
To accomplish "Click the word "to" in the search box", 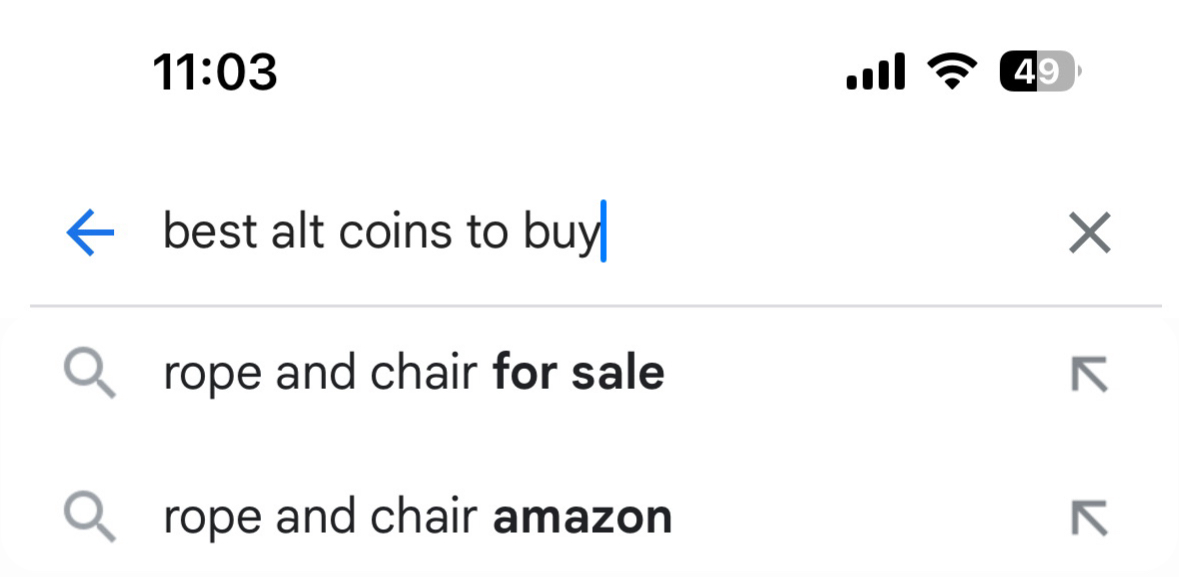I will [488, 234].
